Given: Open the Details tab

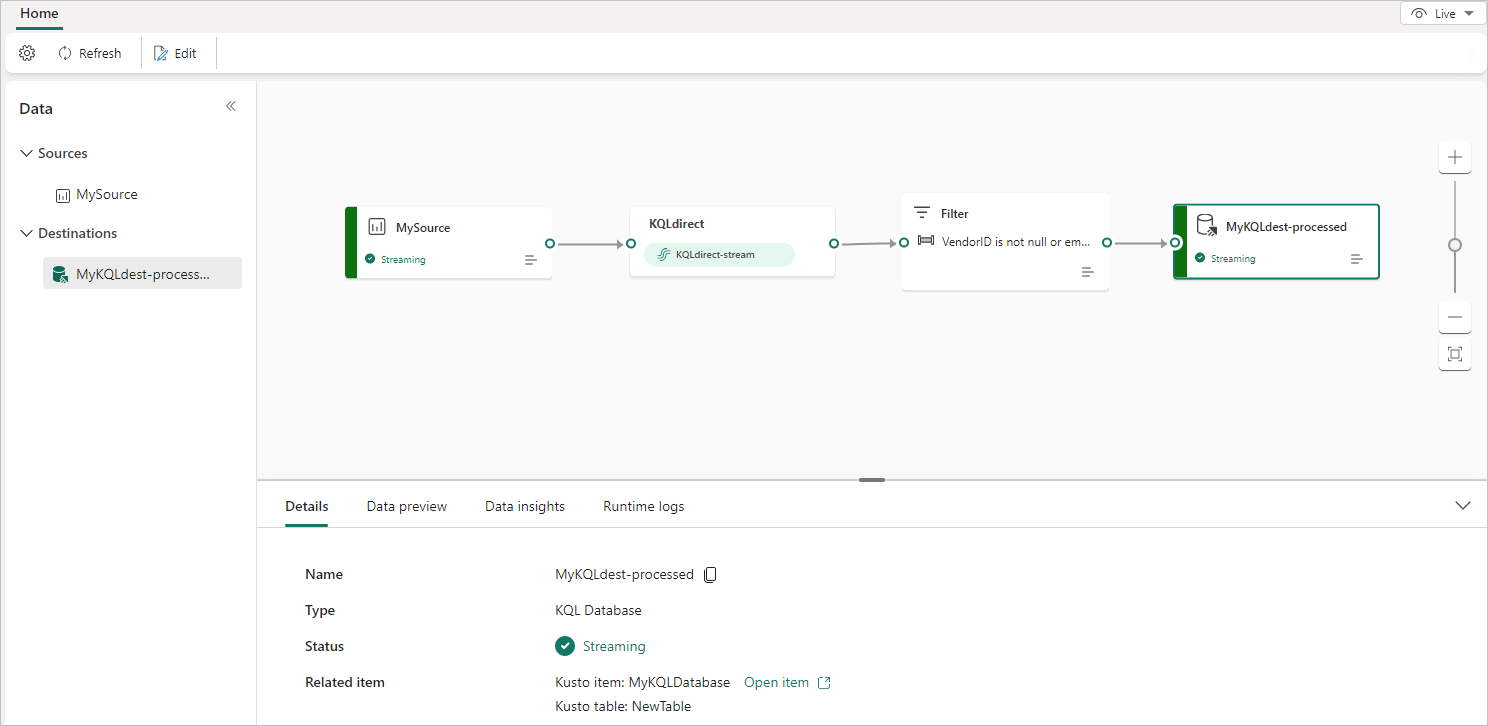Looking at the screenshot, I should (307, 506).
